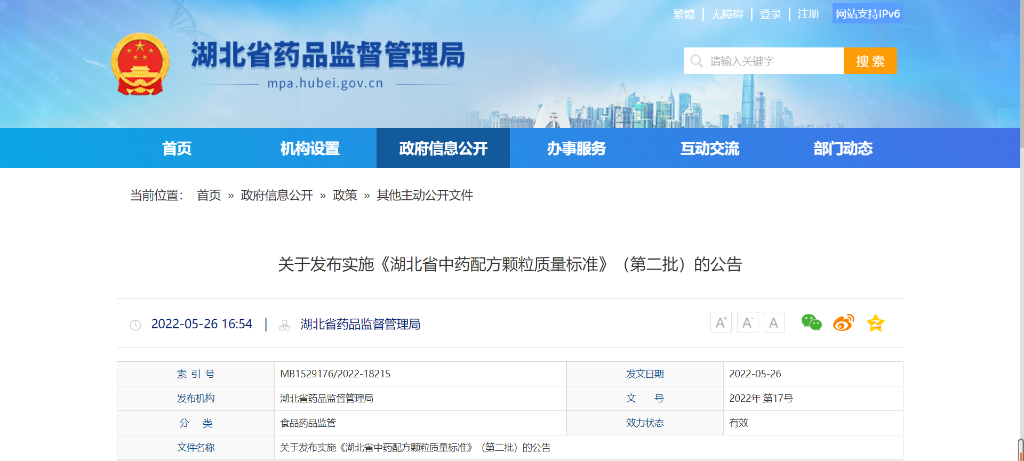1024x461 pixels.
Task: Click the 登录 login link
Action: (770, 14)
